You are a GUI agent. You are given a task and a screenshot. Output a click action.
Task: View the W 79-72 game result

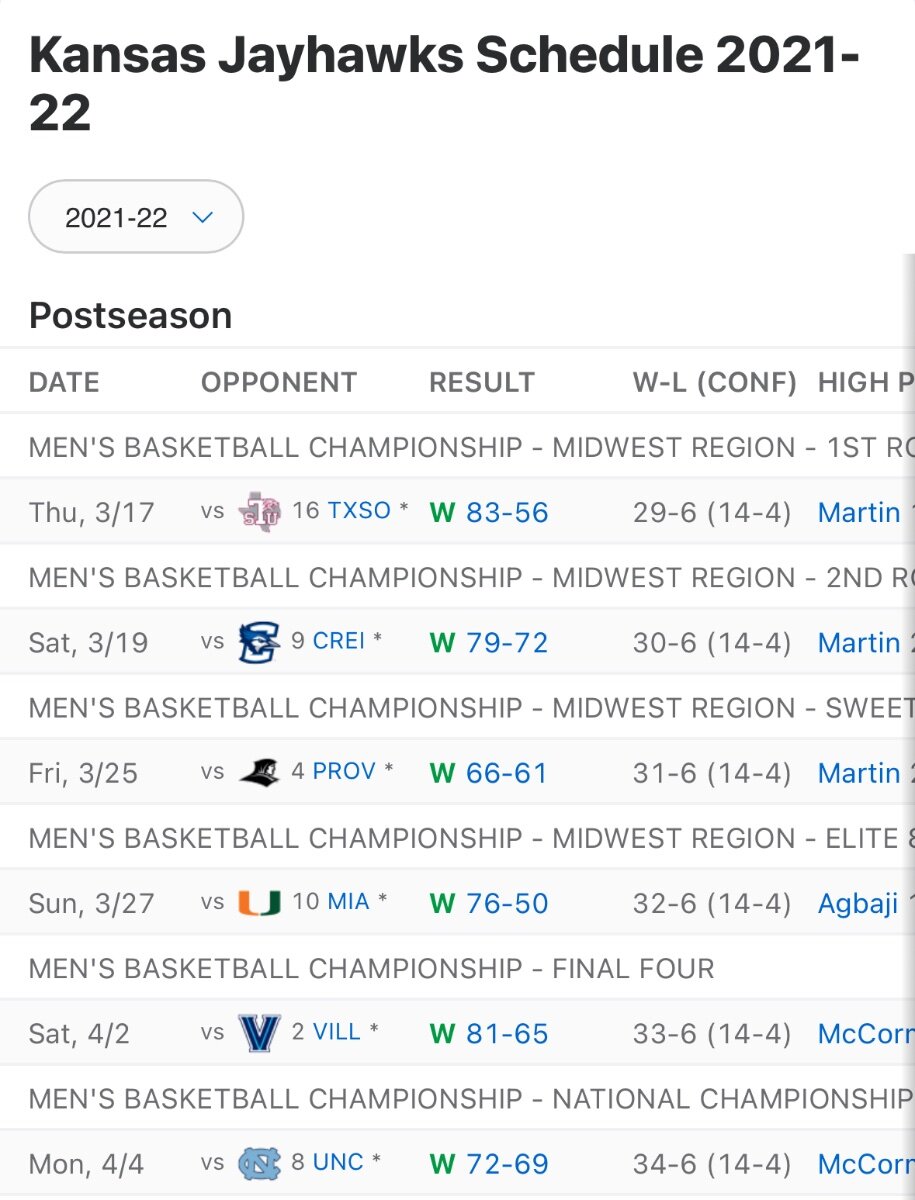coord(506,642)
